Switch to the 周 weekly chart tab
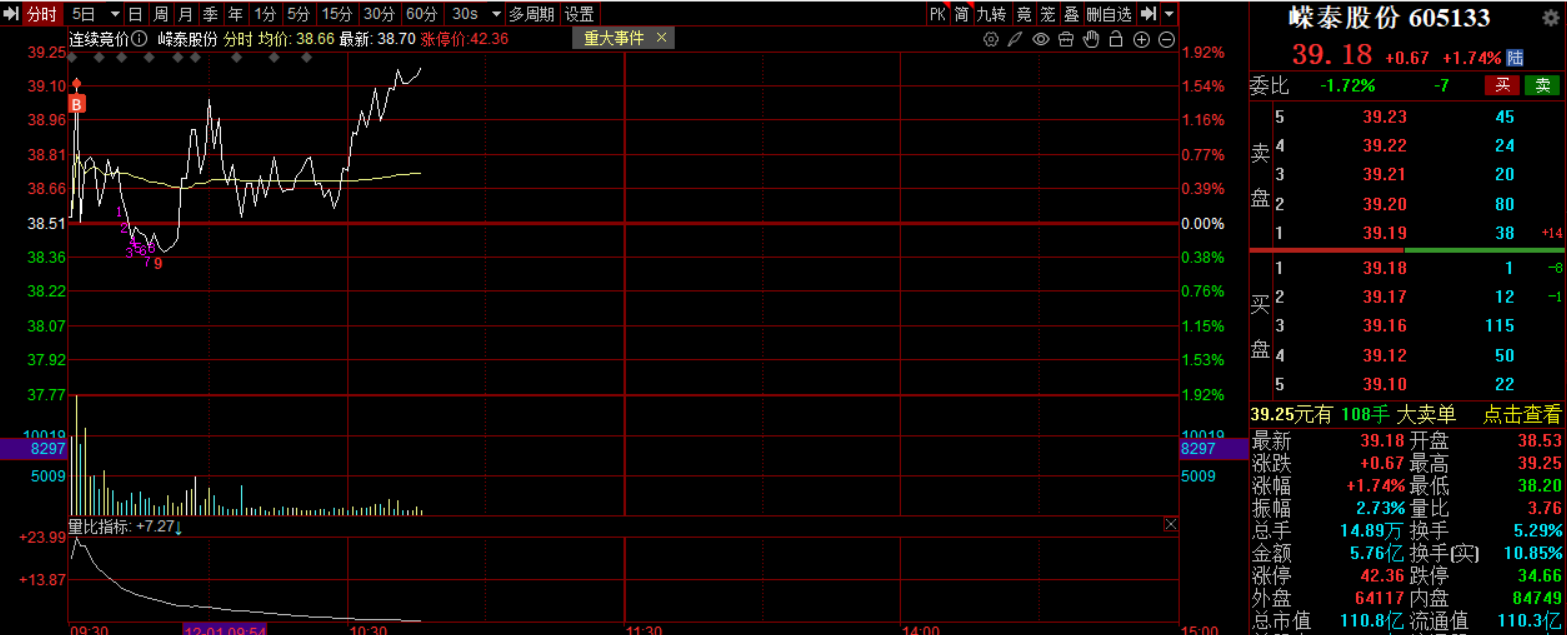 coord(160,14)
